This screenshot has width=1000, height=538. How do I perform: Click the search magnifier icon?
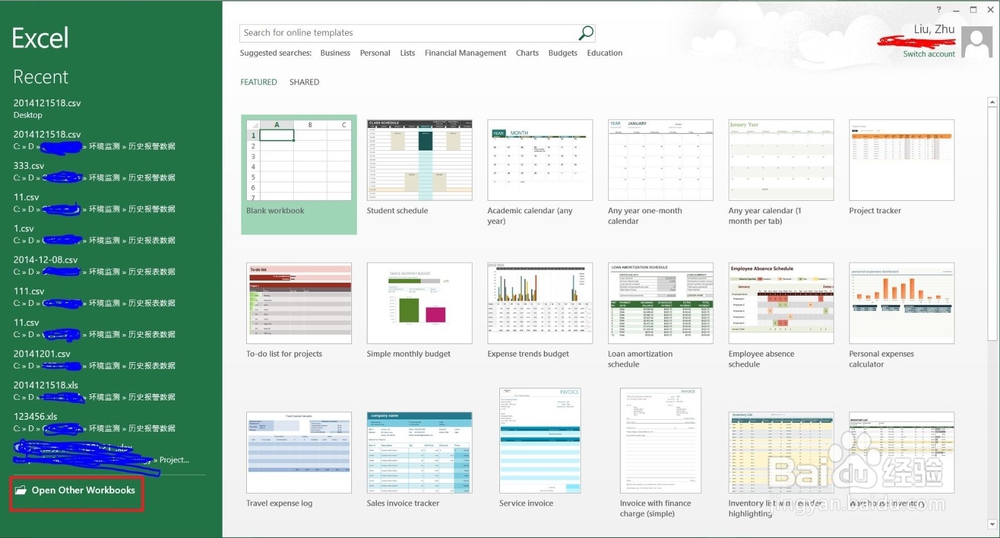[585, 33]
